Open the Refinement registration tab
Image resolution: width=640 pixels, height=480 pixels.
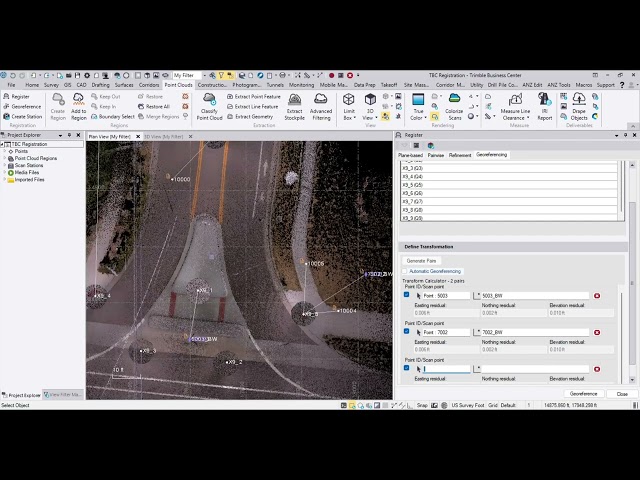(x=460, y=155)
